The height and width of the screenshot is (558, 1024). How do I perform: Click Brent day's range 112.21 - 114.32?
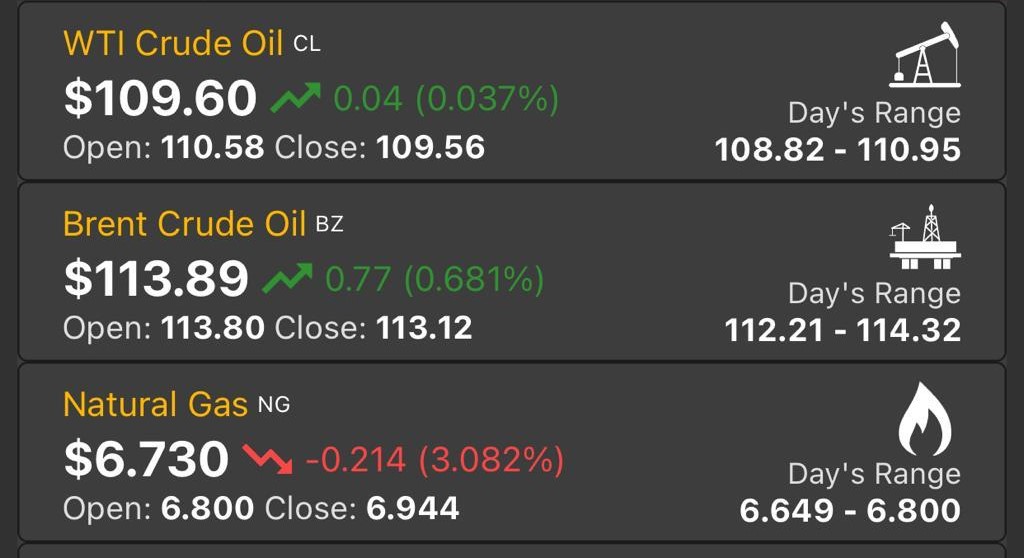(843, 330)
